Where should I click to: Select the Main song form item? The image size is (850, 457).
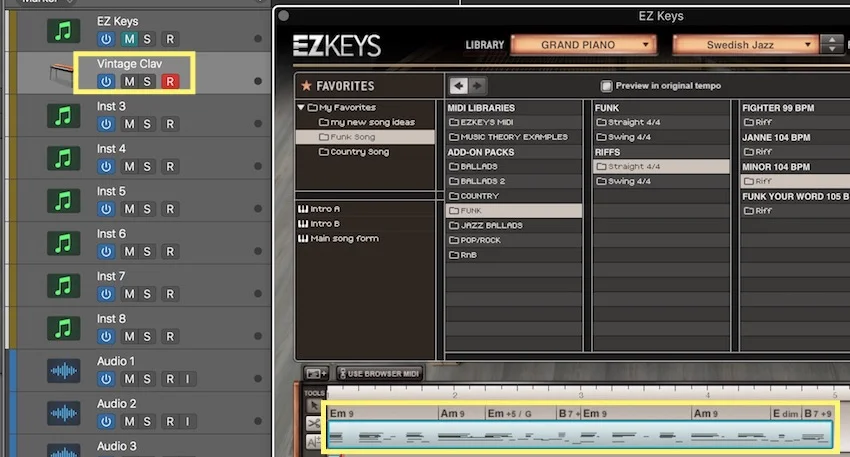[x=339, y=238]
